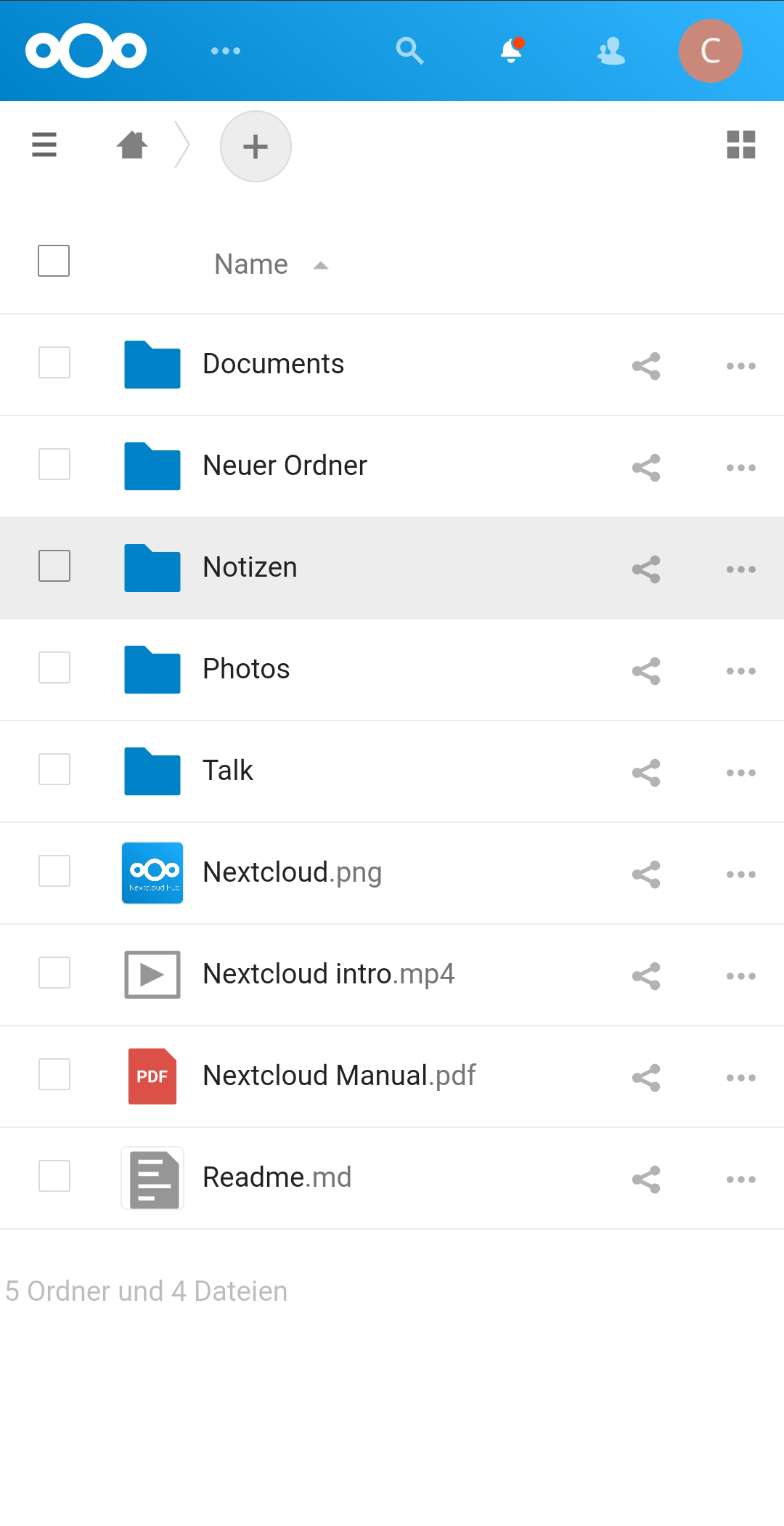Share the Documents folder
The width and height of the screenshot is (784, 1526).
tap(646, 365)
